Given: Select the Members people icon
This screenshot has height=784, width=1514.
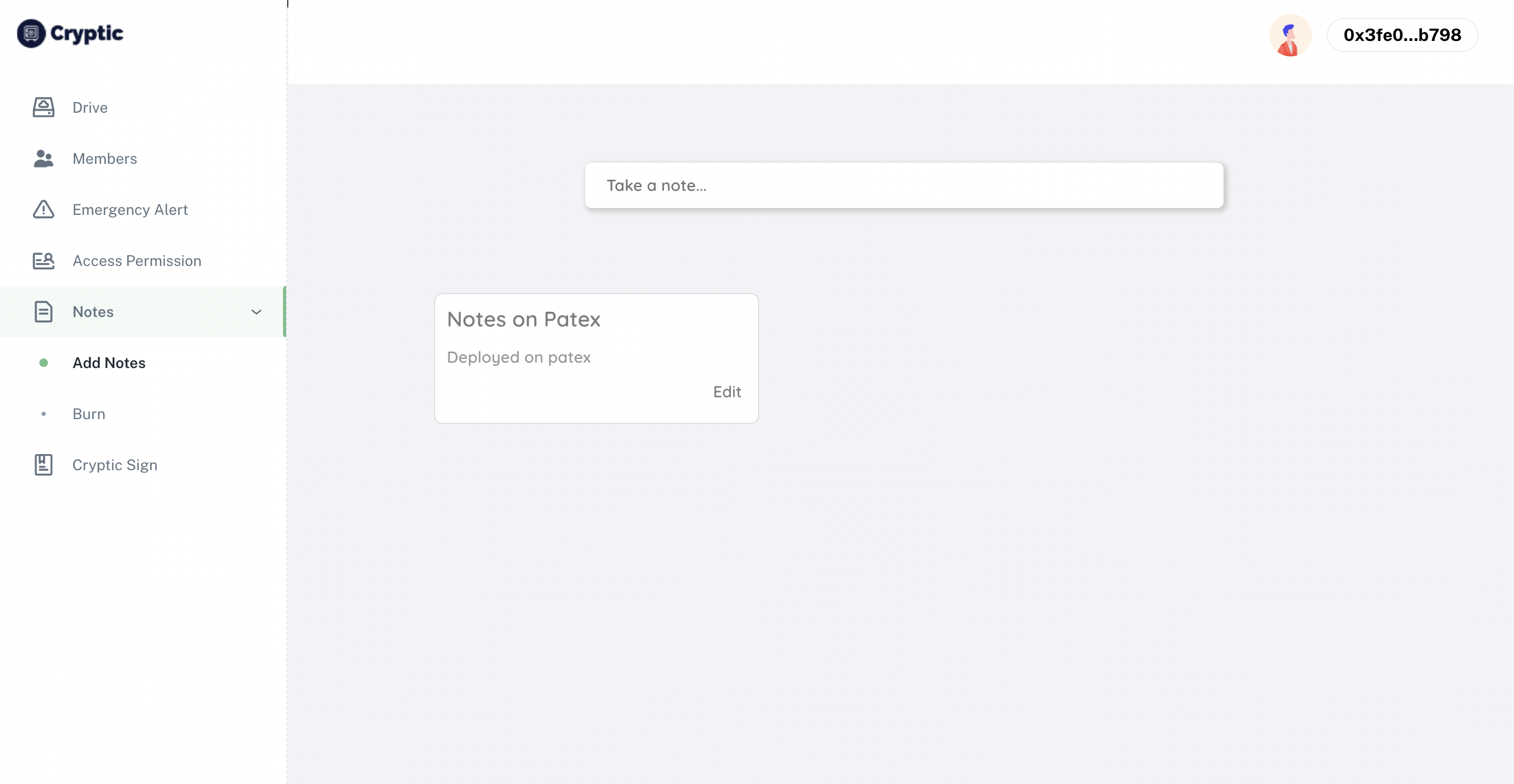Looking at the screenshot, I should click(x=44, y=159).
